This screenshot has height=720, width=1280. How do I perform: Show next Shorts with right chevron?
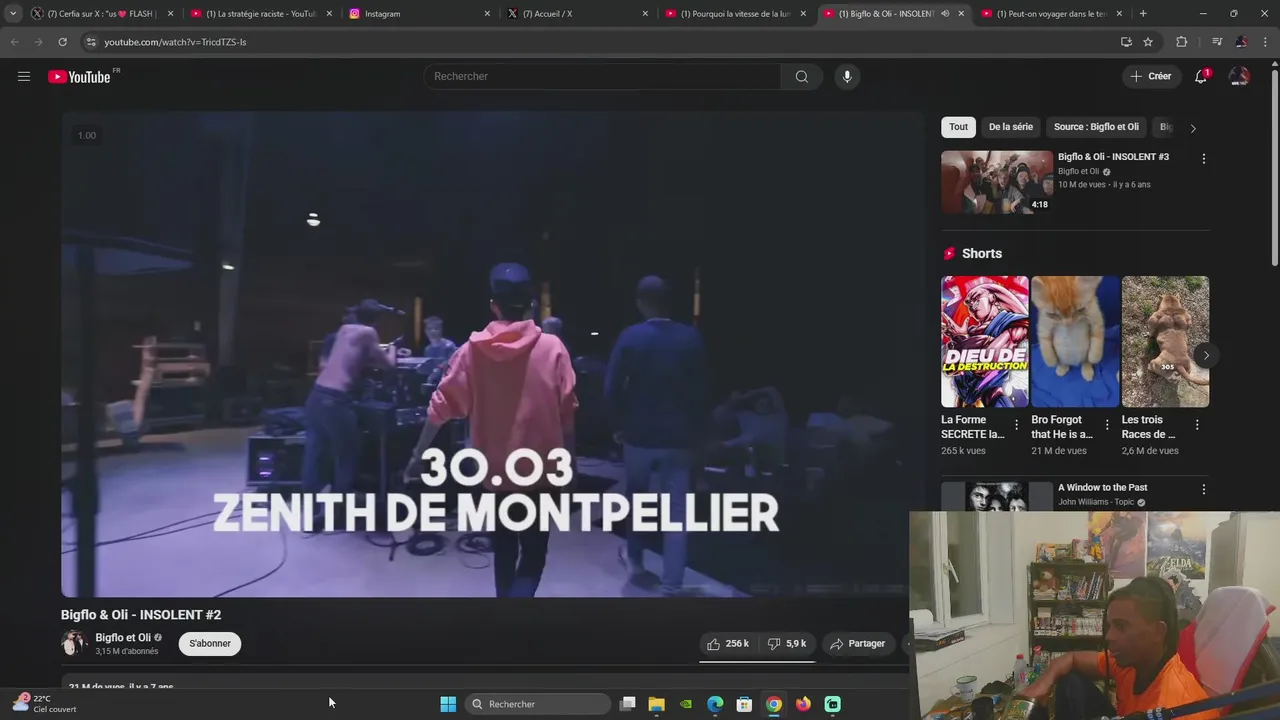(1206, 355)
